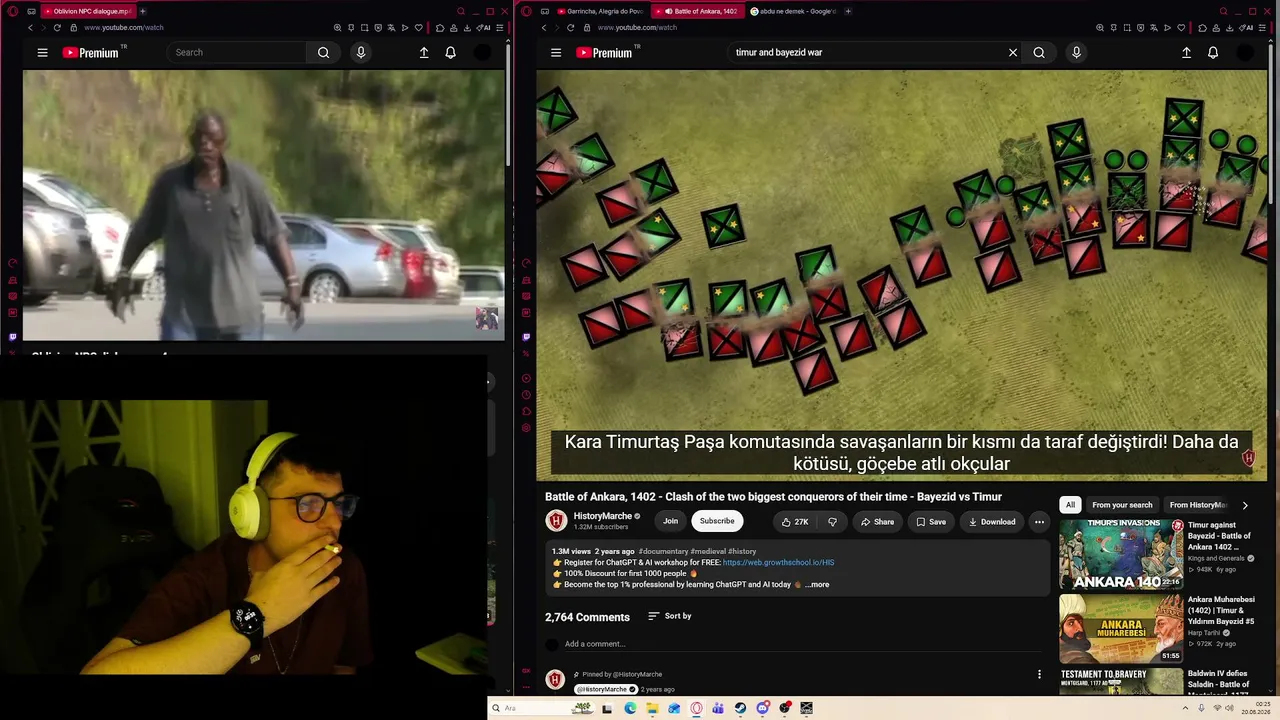The image size is (1280, 720).
Task: Reload the Oblivion NPC dialogue page
Action: click(x=57, y=28)
